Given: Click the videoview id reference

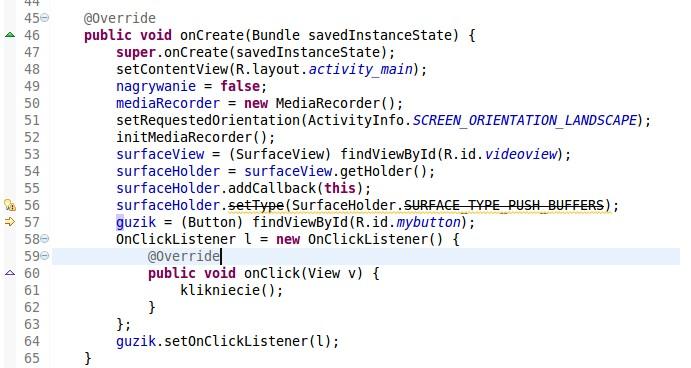Looking at the screenshot, I should pyautogui.click(x=521, y=154).
